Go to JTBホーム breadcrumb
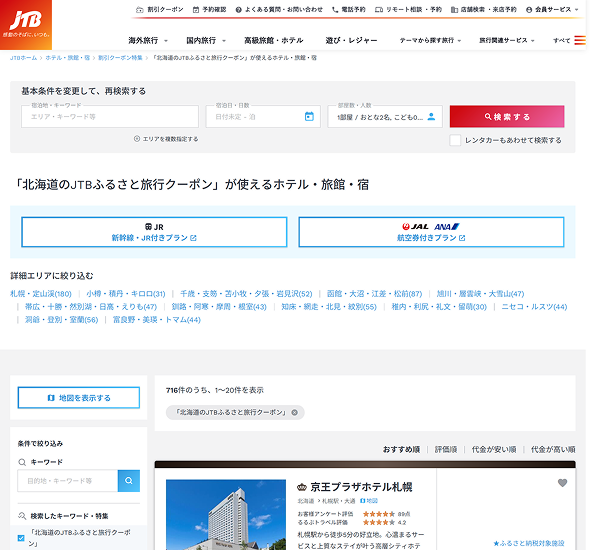The width and height of the screenshot is (590, 550). point(23,58)
